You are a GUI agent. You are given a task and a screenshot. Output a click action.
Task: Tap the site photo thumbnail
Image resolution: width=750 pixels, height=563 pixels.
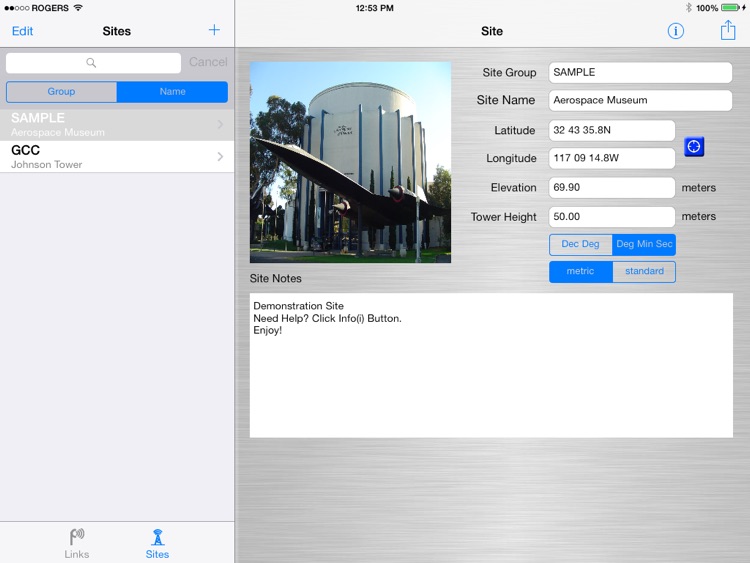(x=350, y=162)
